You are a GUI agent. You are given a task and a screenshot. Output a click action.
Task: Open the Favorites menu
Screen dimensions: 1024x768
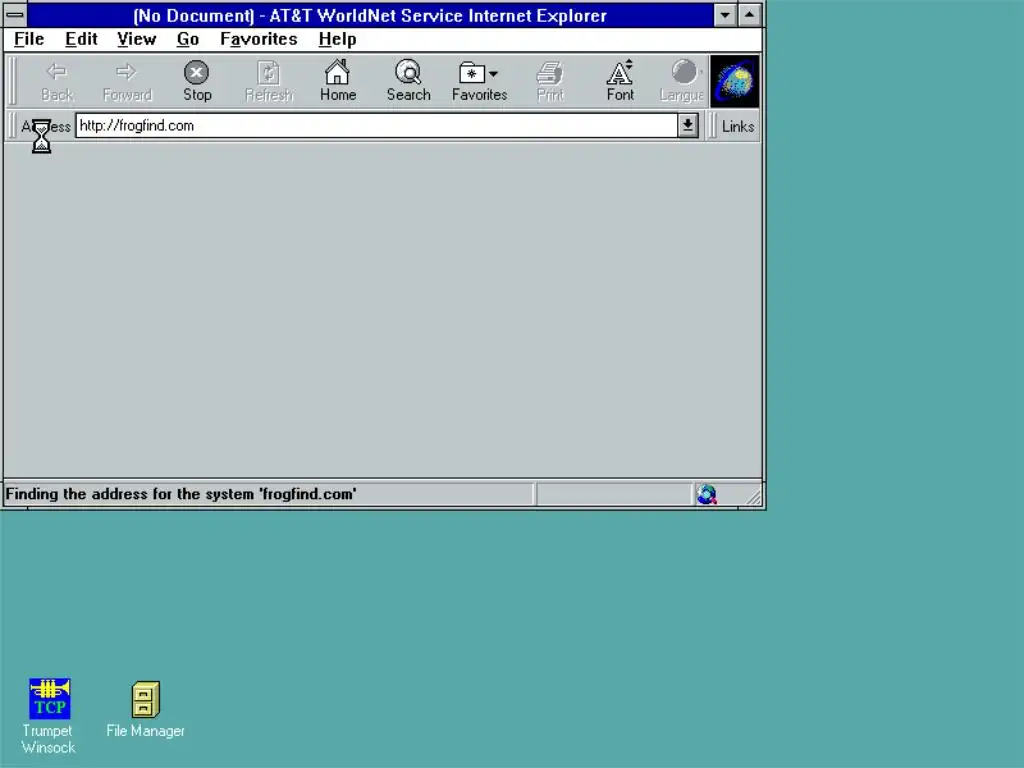[259, 39]
